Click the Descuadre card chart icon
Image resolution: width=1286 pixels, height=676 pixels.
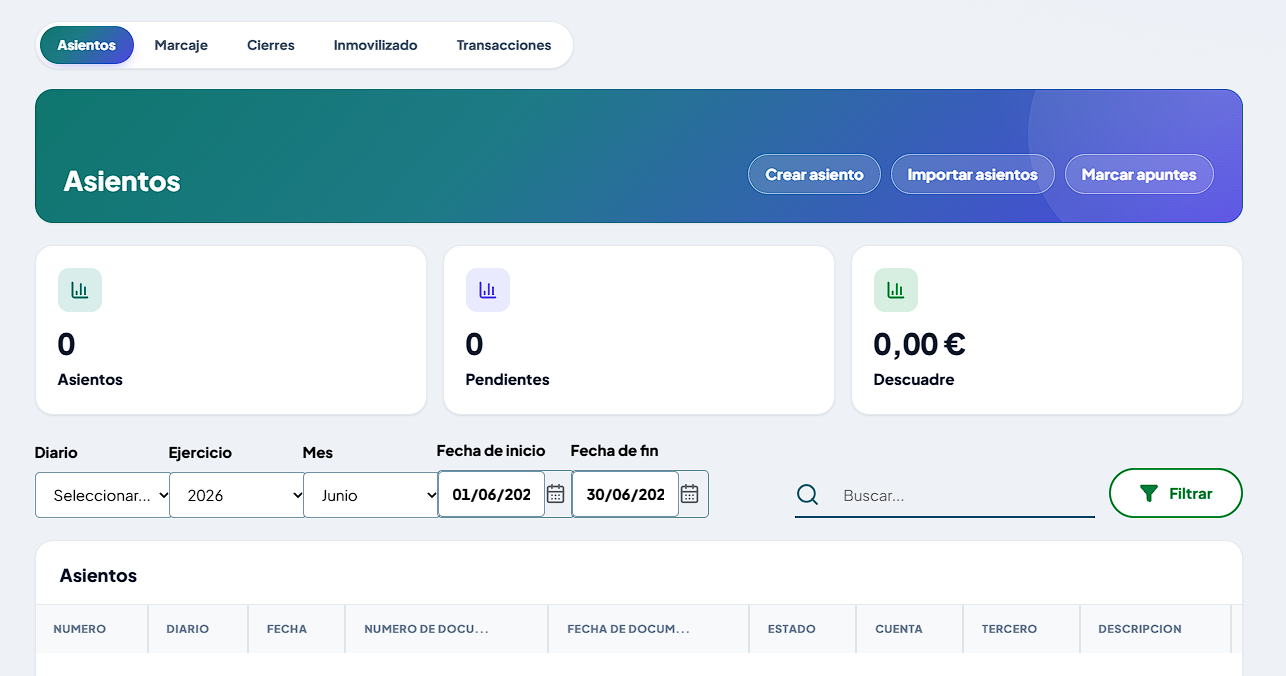click(896, 290)
